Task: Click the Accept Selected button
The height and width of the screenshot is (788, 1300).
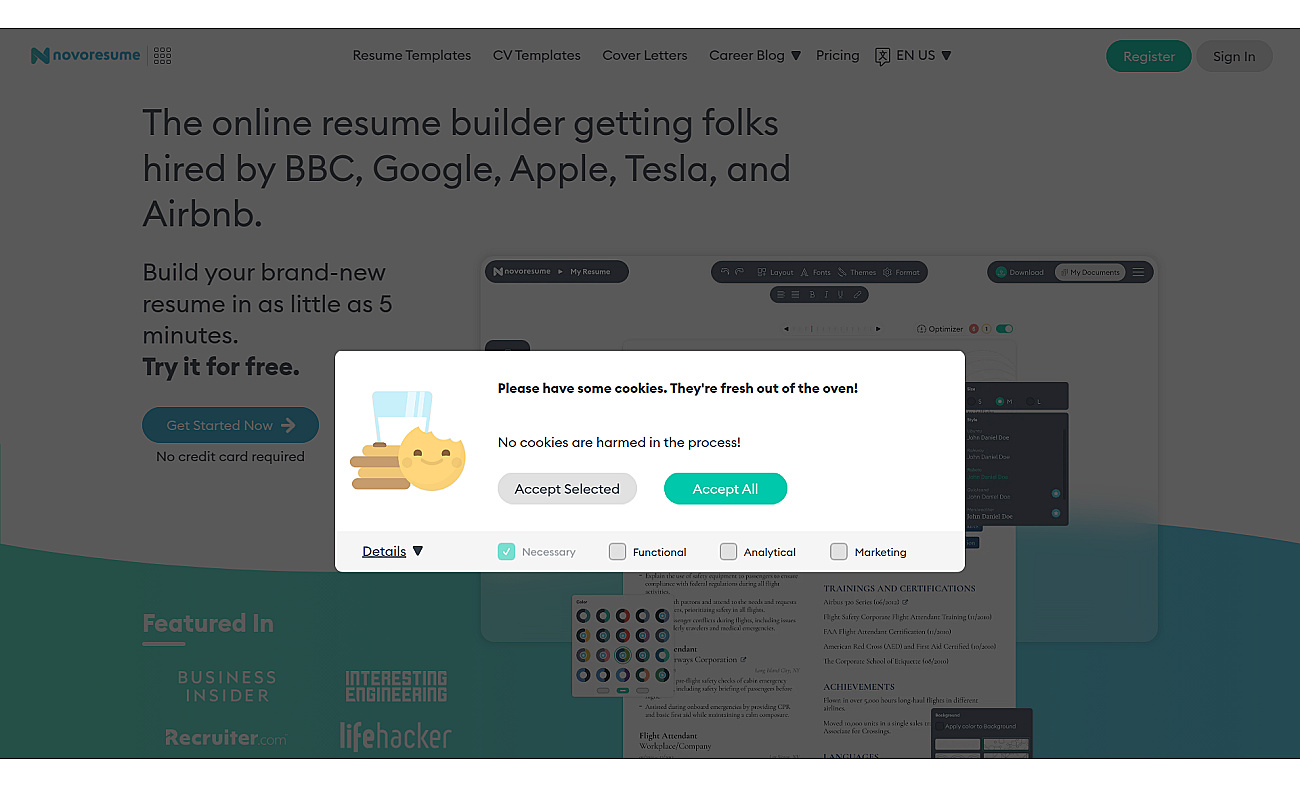Action: pyautogui.click(x=567, y=489)
